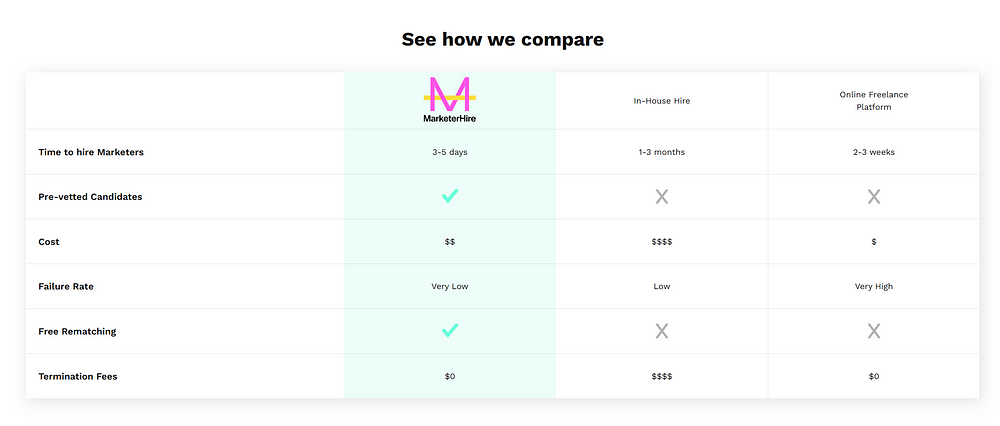Select the In-House Hire column header
1000x426 pixels.
pyautogui.click(x=661, y=101)
